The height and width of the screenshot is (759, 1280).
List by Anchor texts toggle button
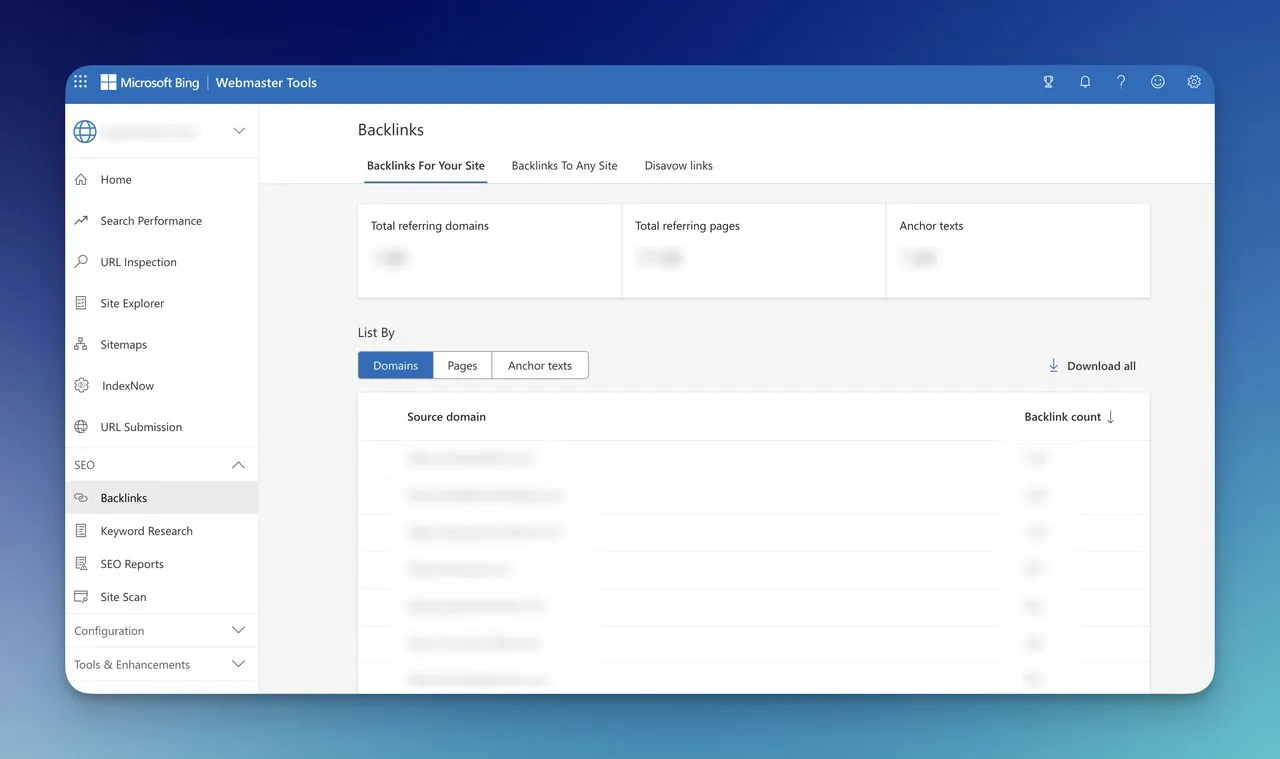540,366
